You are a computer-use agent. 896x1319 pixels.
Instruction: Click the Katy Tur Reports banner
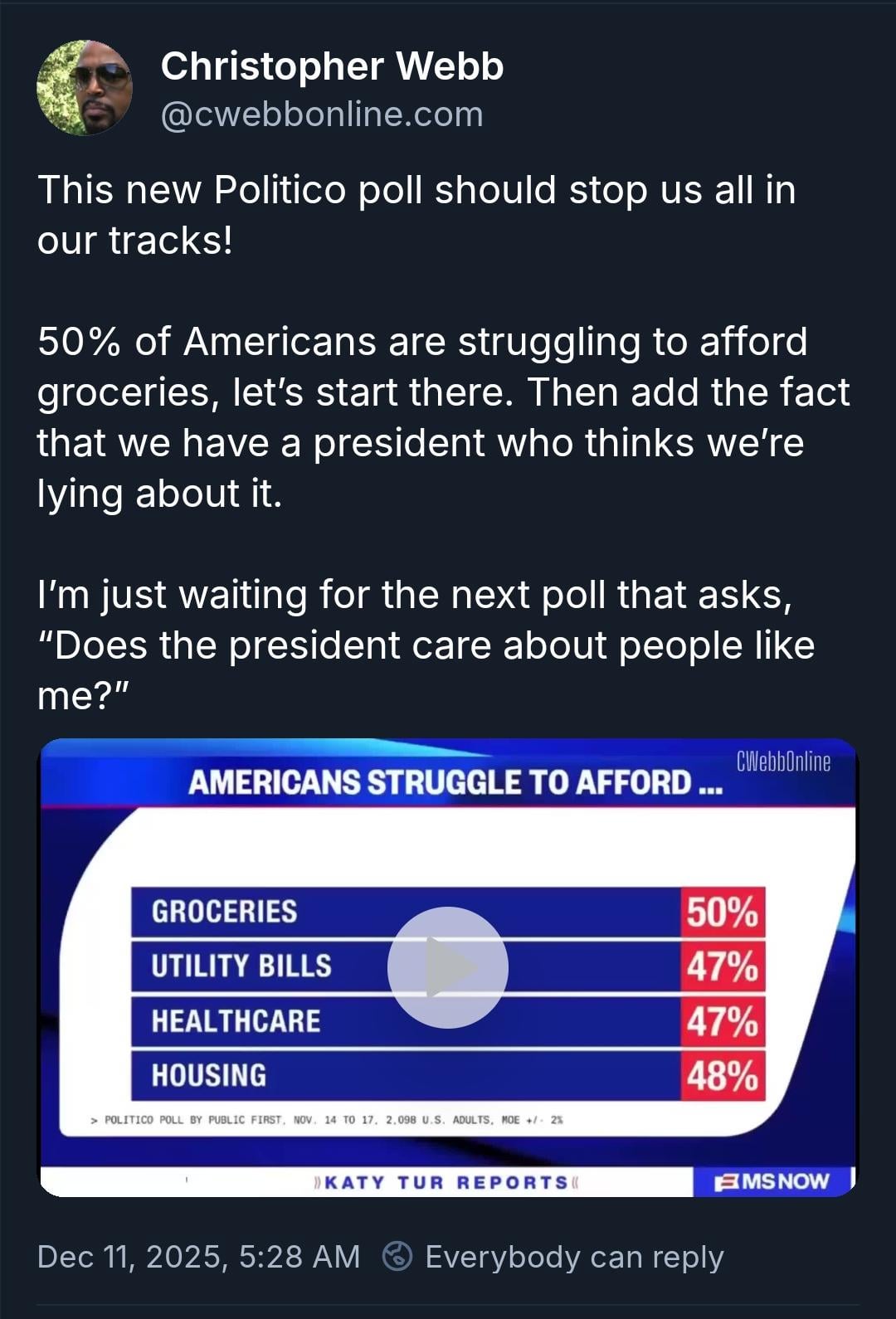click(446, 1182)
